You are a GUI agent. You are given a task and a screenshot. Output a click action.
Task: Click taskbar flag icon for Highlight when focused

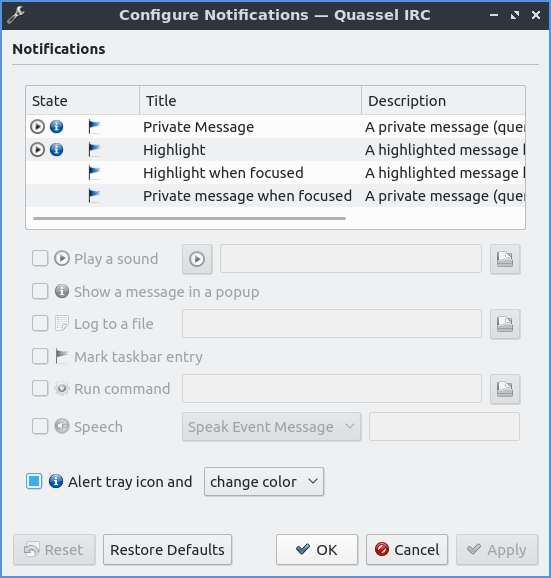[94, 173]
